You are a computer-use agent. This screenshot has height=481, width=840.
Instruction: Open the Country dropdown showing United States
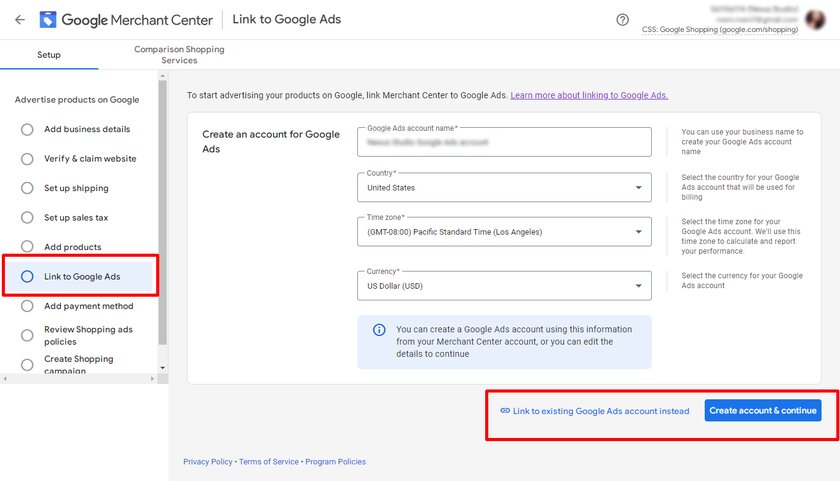(504, 187)
